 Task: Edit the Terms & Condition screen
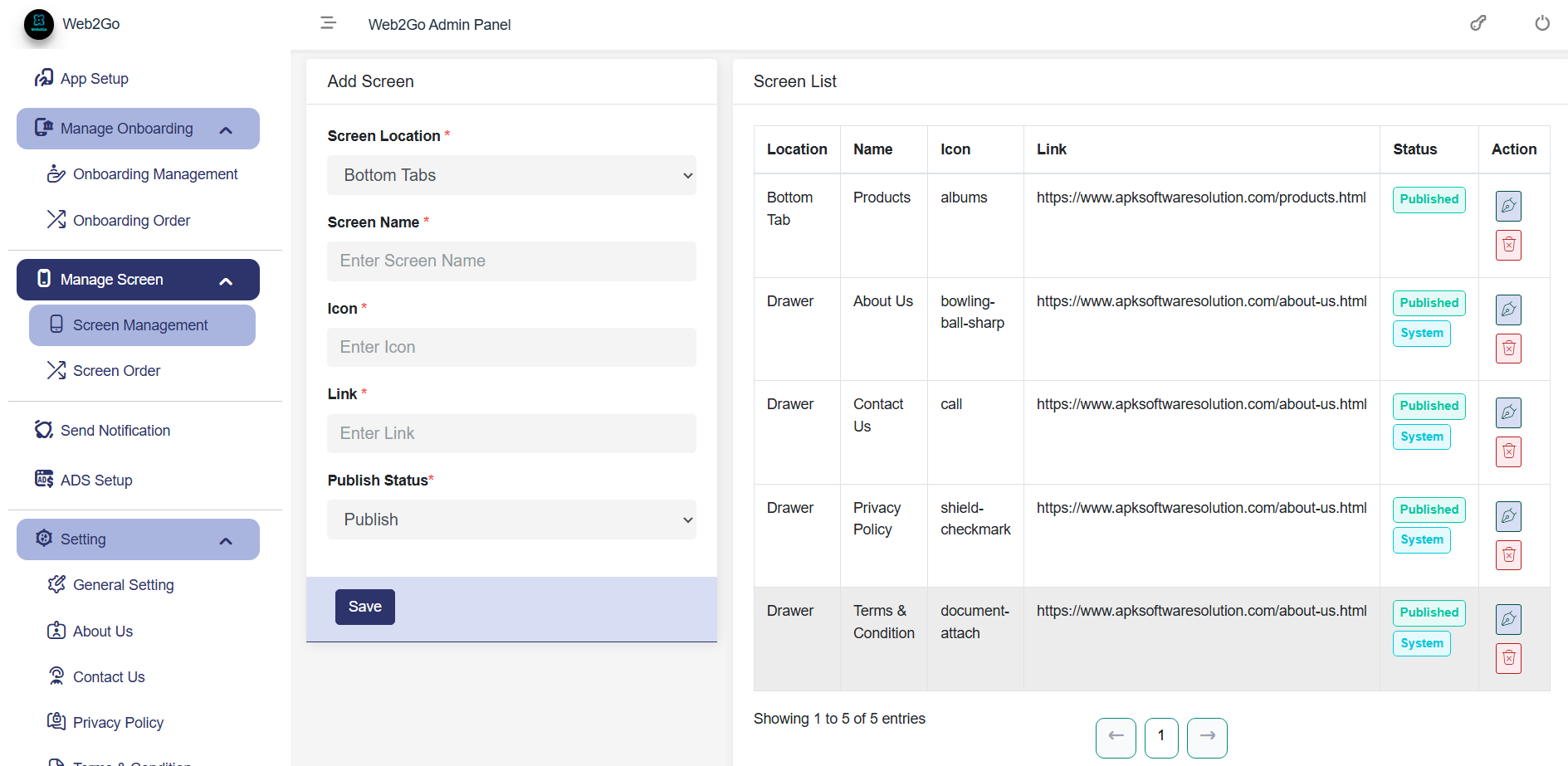[1508, 619]
